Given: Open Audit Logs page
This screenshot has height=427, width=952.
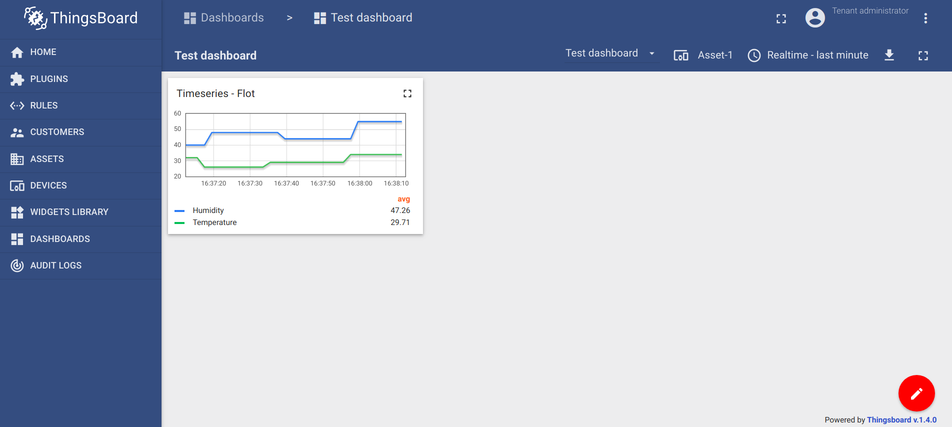Looking at the screenshot, I should (x=81, y=266).
